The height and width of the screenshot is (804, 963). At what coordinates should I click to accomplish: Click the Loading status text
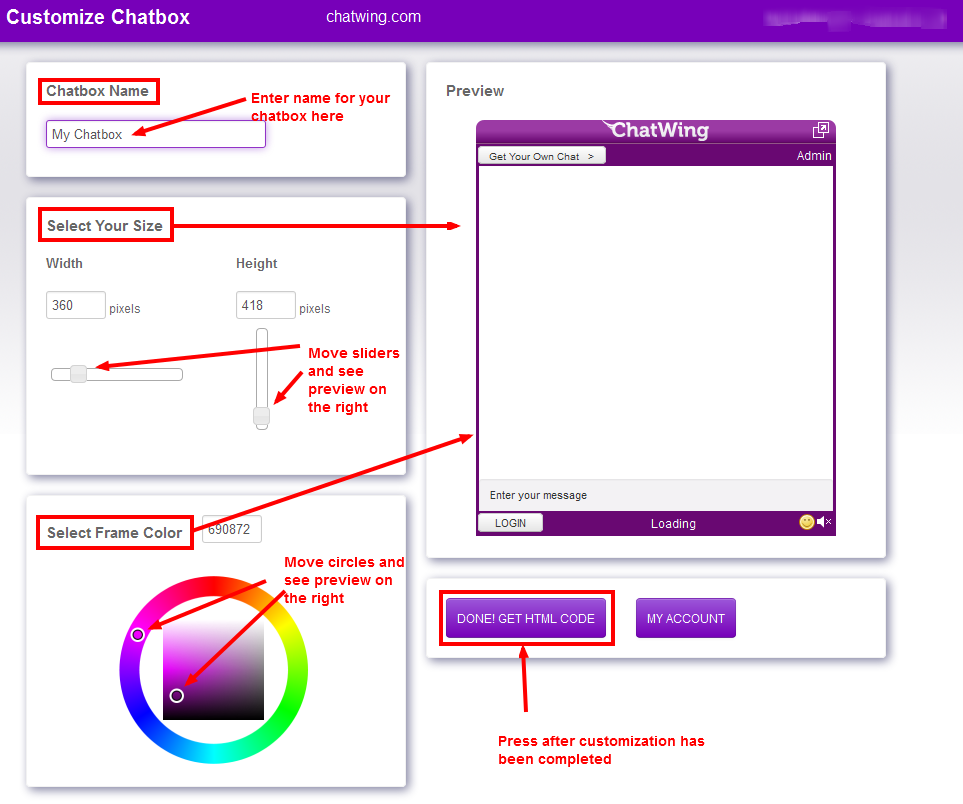[673, 523]
